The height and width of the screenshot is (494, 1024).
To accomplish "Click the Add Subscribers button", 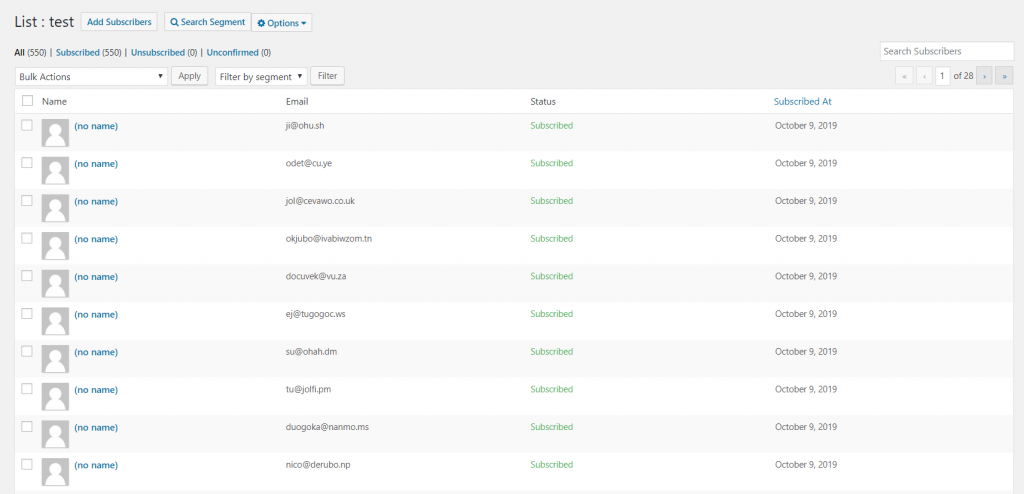I will coord(120,22).
